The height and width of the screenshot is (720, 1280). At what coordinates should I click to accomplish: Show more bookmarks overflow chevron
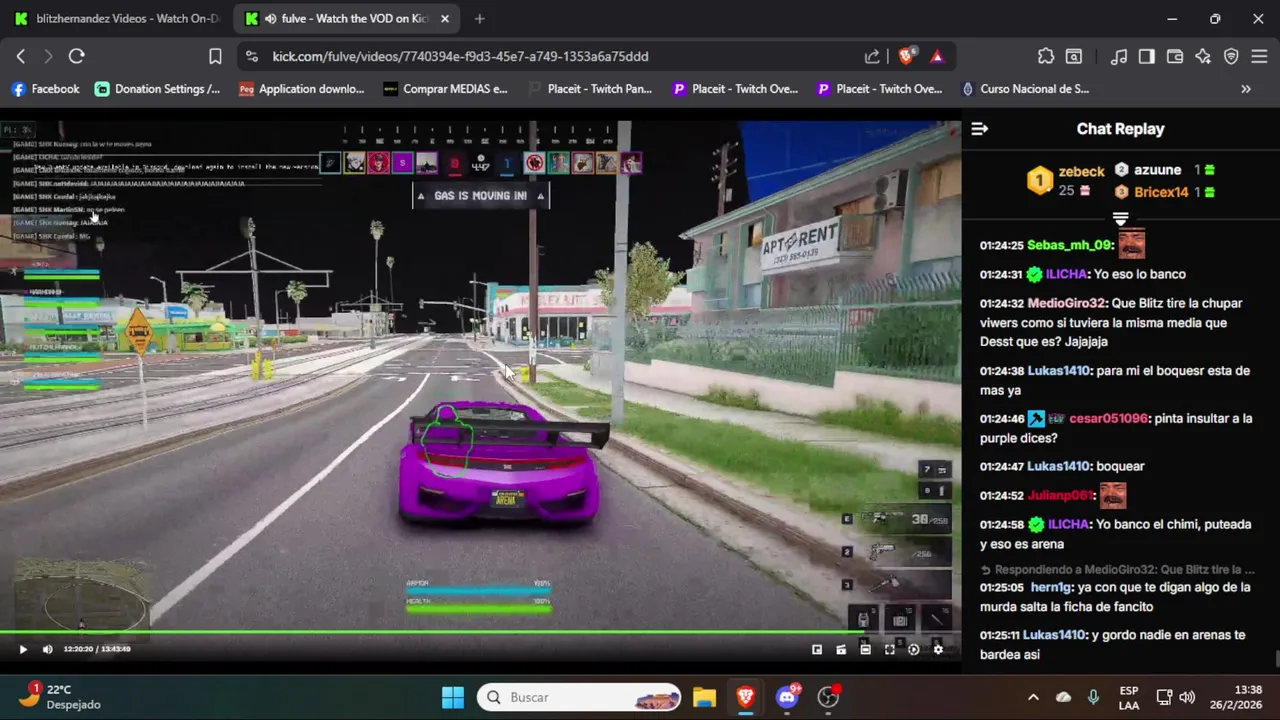[x=1246, y=89]
